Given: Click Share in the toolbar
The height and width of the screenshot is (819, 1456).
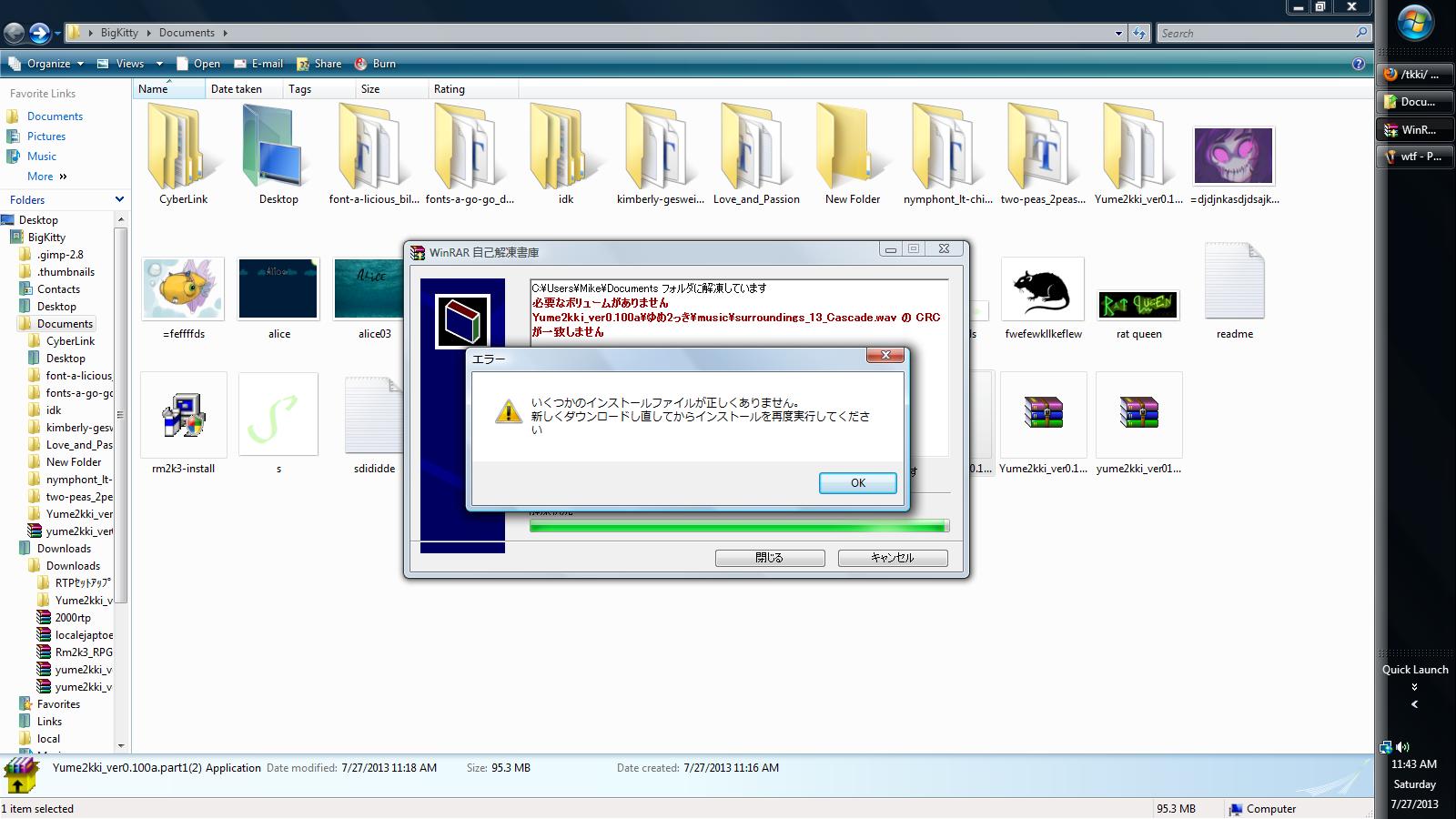Looking at the screenshot, I should point(319,64).
